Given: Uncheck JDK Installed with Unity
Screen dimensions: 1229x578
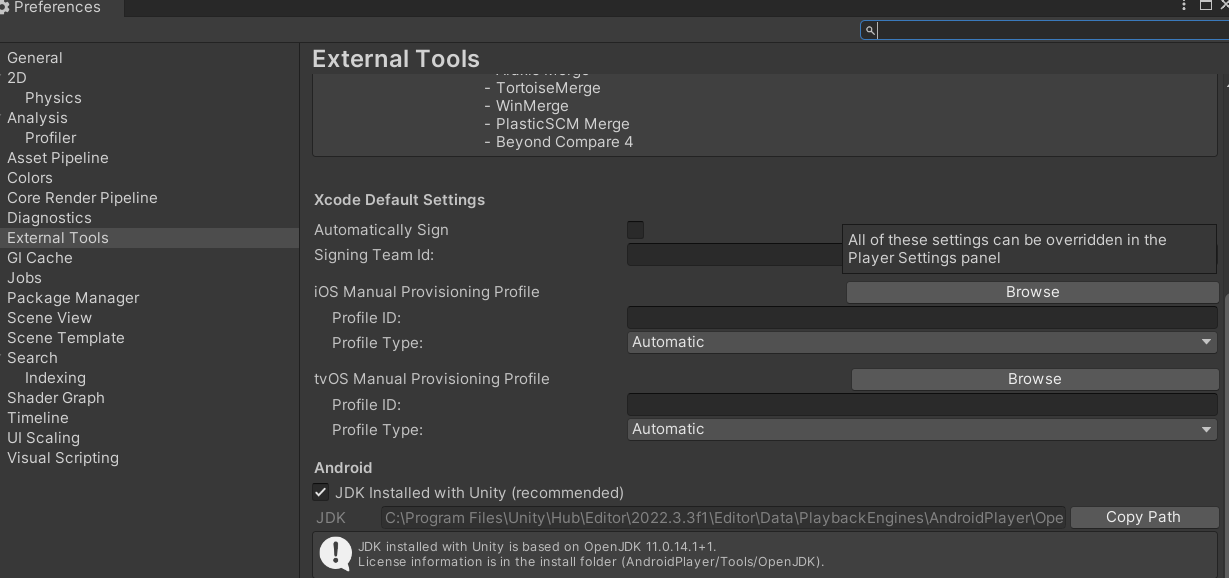Looking at the screenshot, I should point(320,492).
